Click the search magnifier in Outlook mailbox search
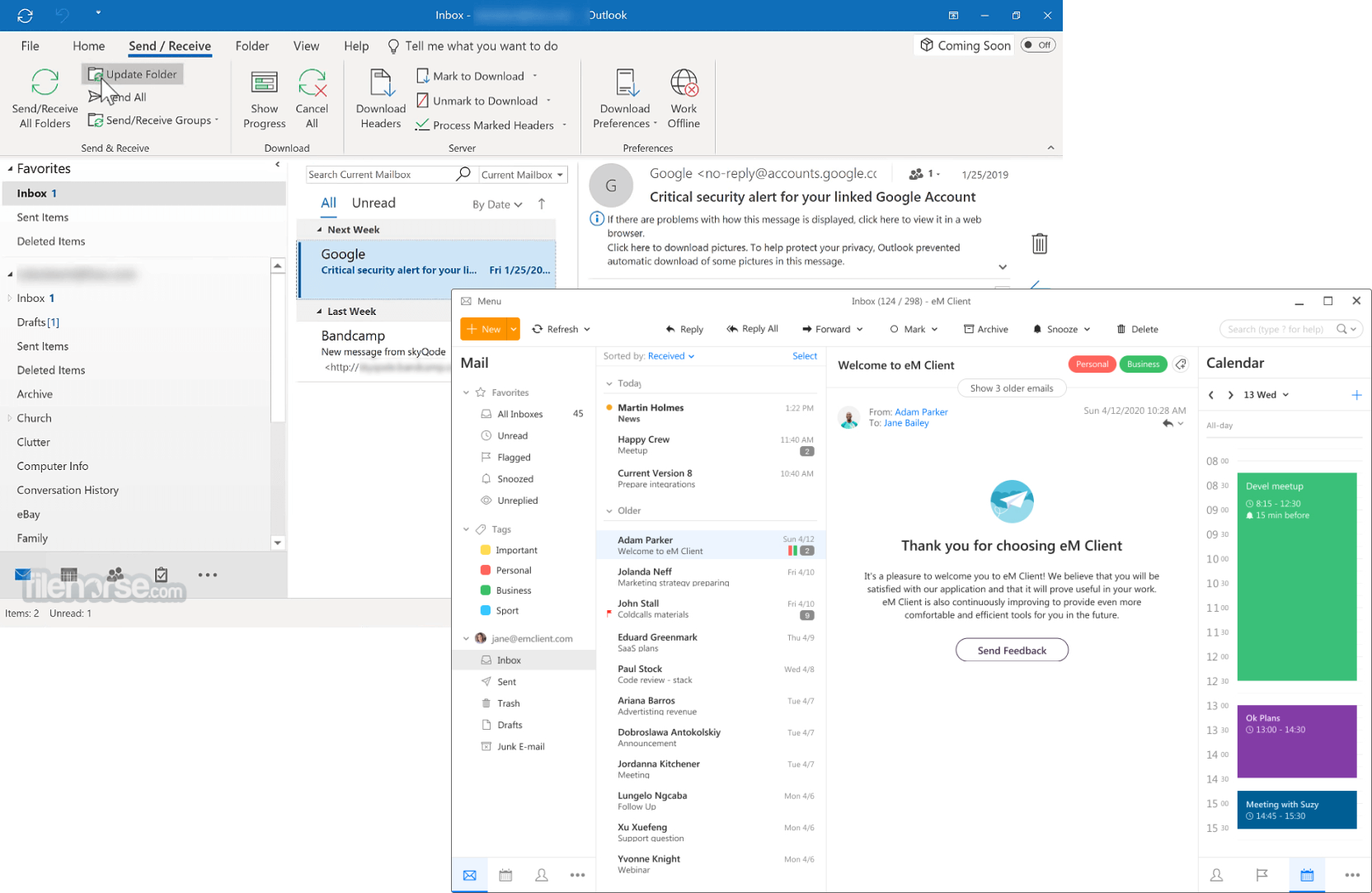 [x=463, y=174]
